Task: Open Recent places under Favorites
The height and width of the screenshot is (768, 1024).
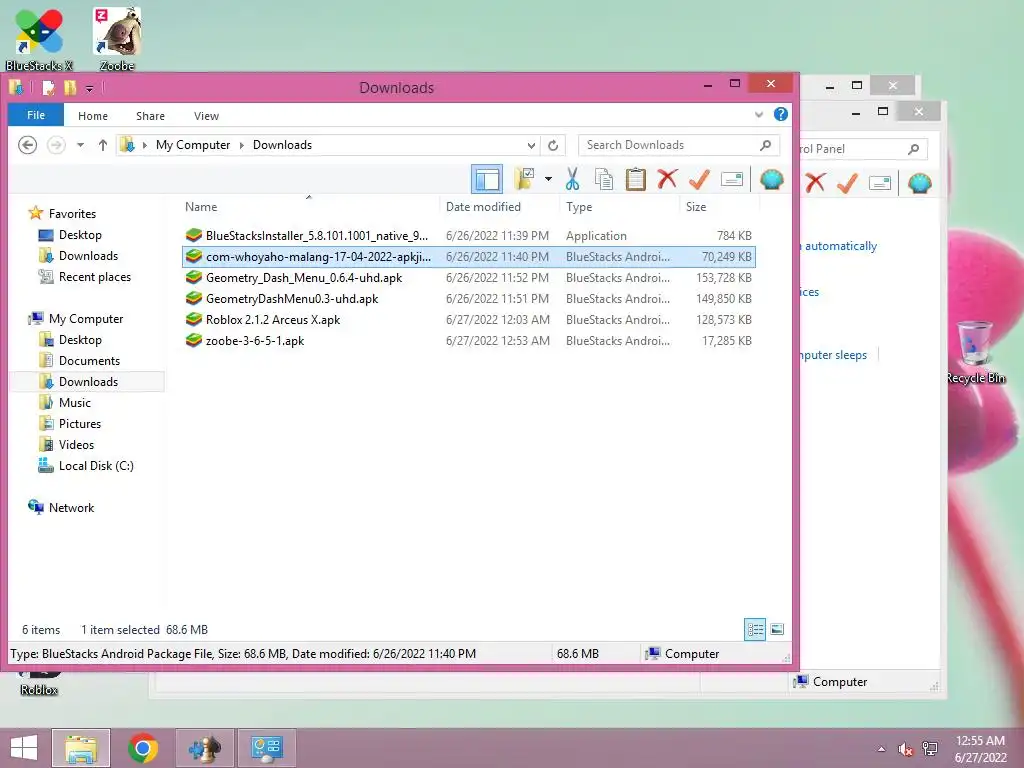Action: pos(85,277)
